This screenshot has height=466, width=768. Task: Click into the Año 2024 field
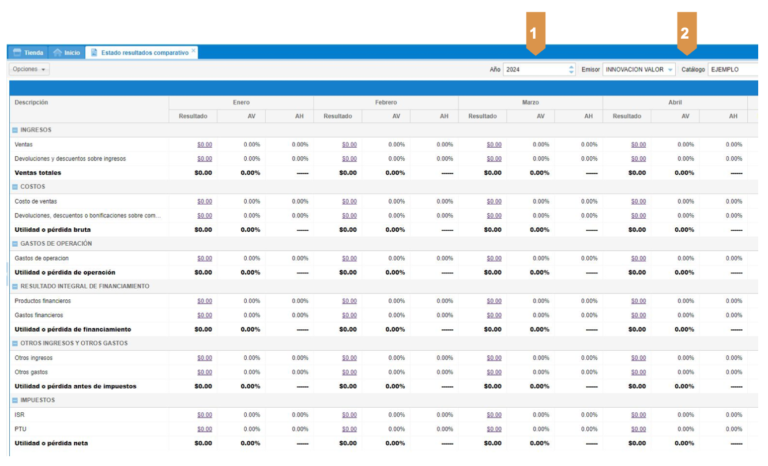[x=535, y=69]
